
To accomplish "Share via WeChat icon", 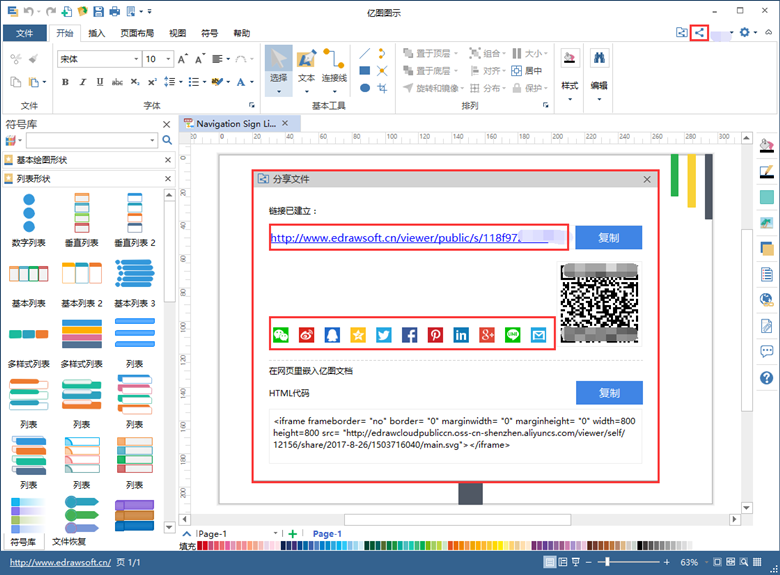I will point(281,335).
